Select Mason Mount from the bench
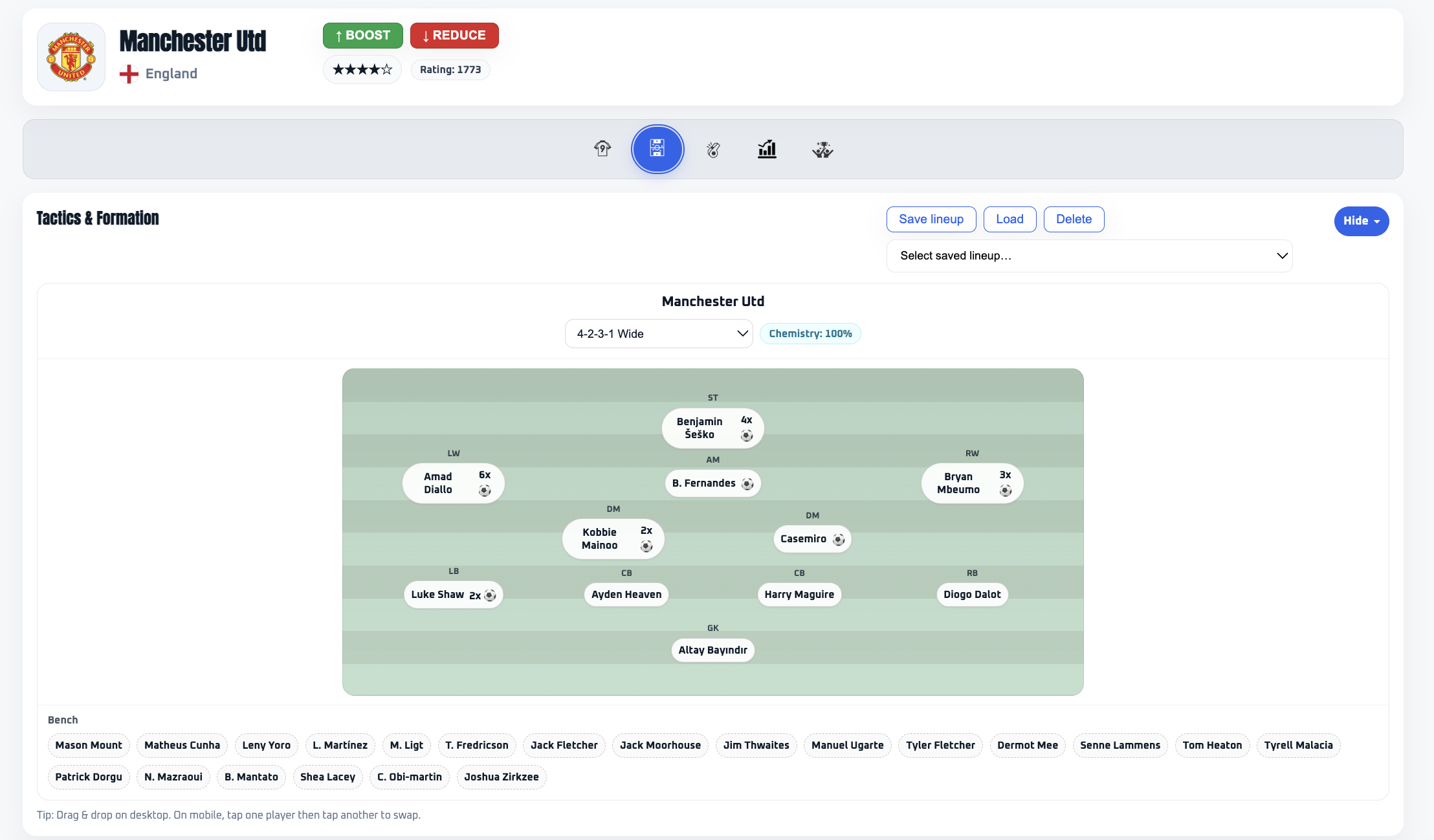The image size is (1434, 840). tap(89, 746)
